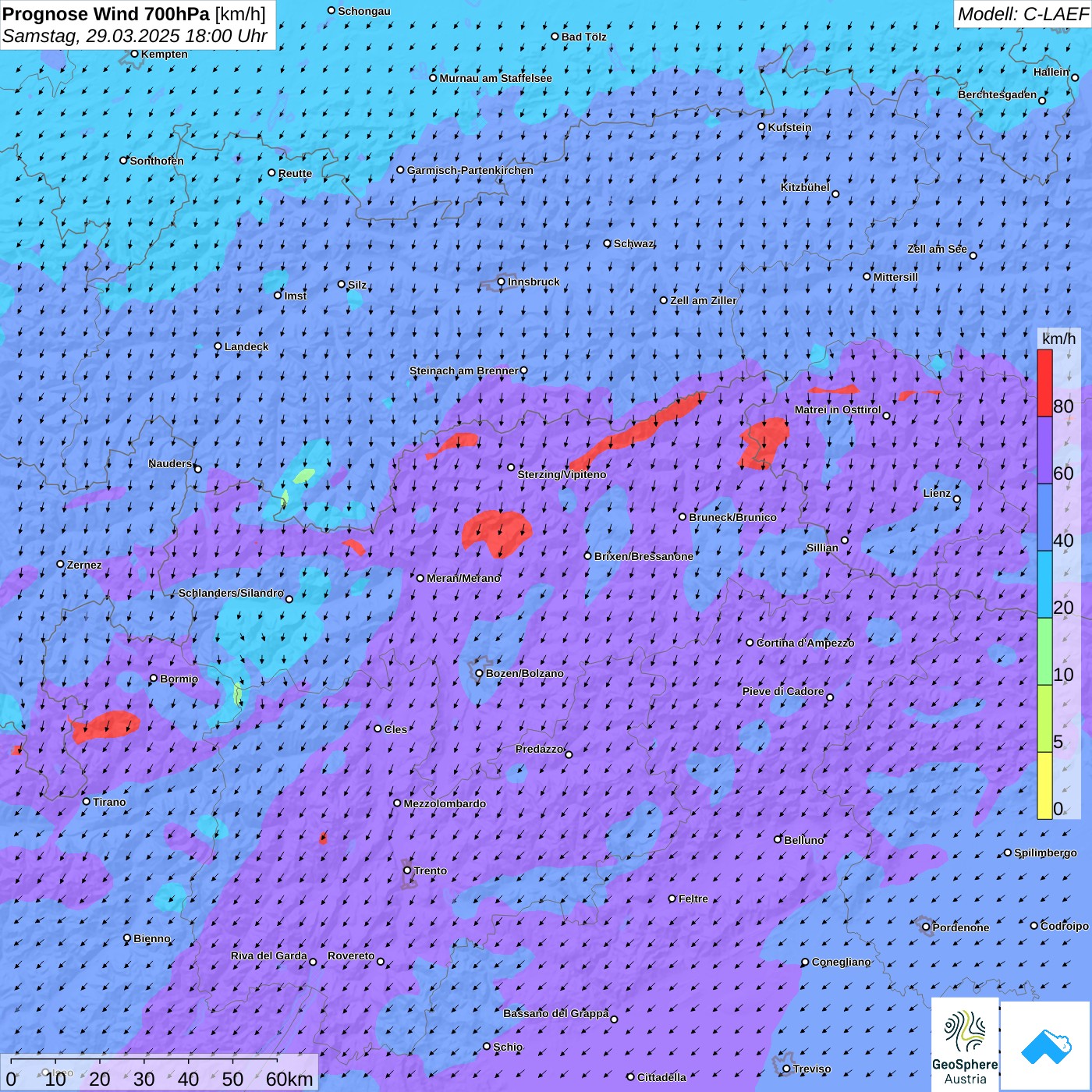The height and width of the screenshot is (1092, 1092).
Task: Click the Zell am Ziller label
Action: point(703,300)
